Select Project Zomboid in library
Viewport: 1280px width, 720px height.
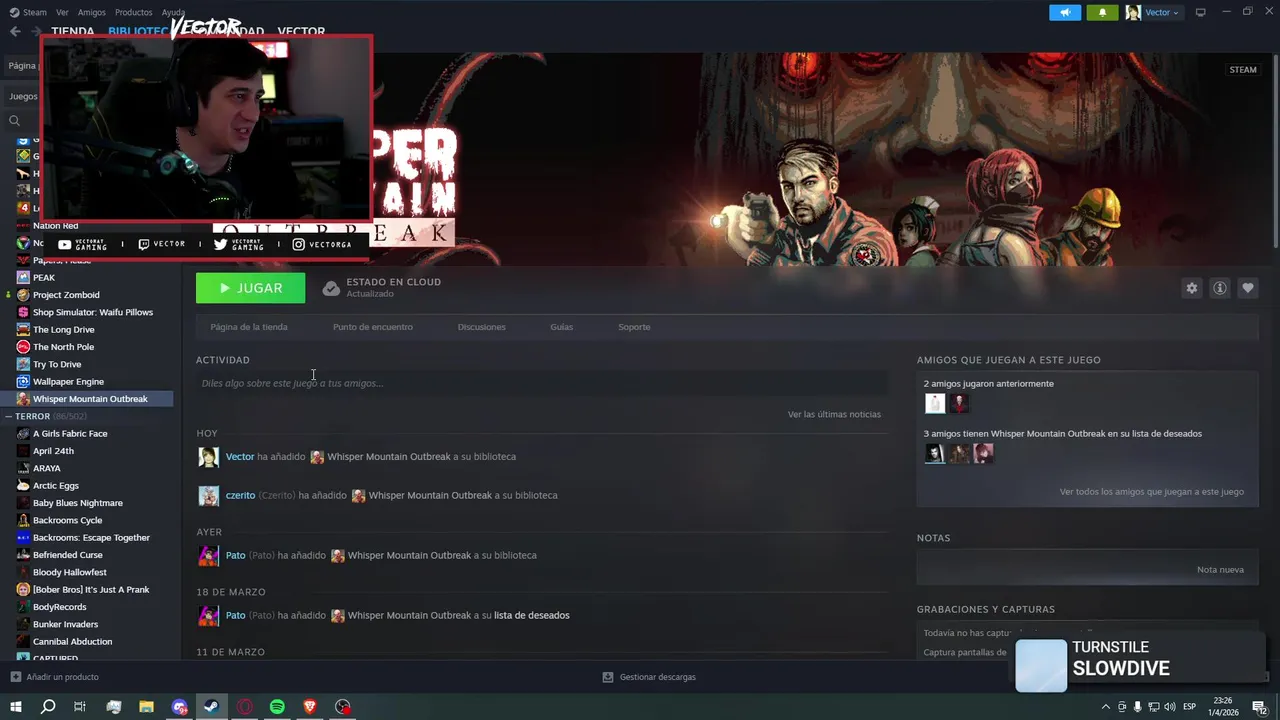(x=66, y=295)
